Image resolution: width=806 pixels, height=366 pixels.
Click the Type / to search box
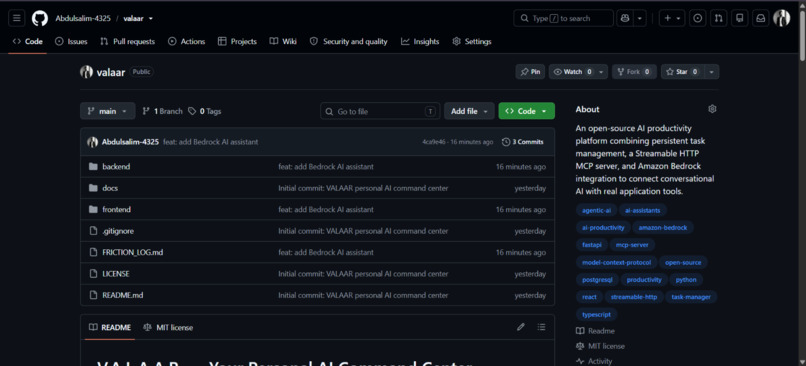point(563,19)
